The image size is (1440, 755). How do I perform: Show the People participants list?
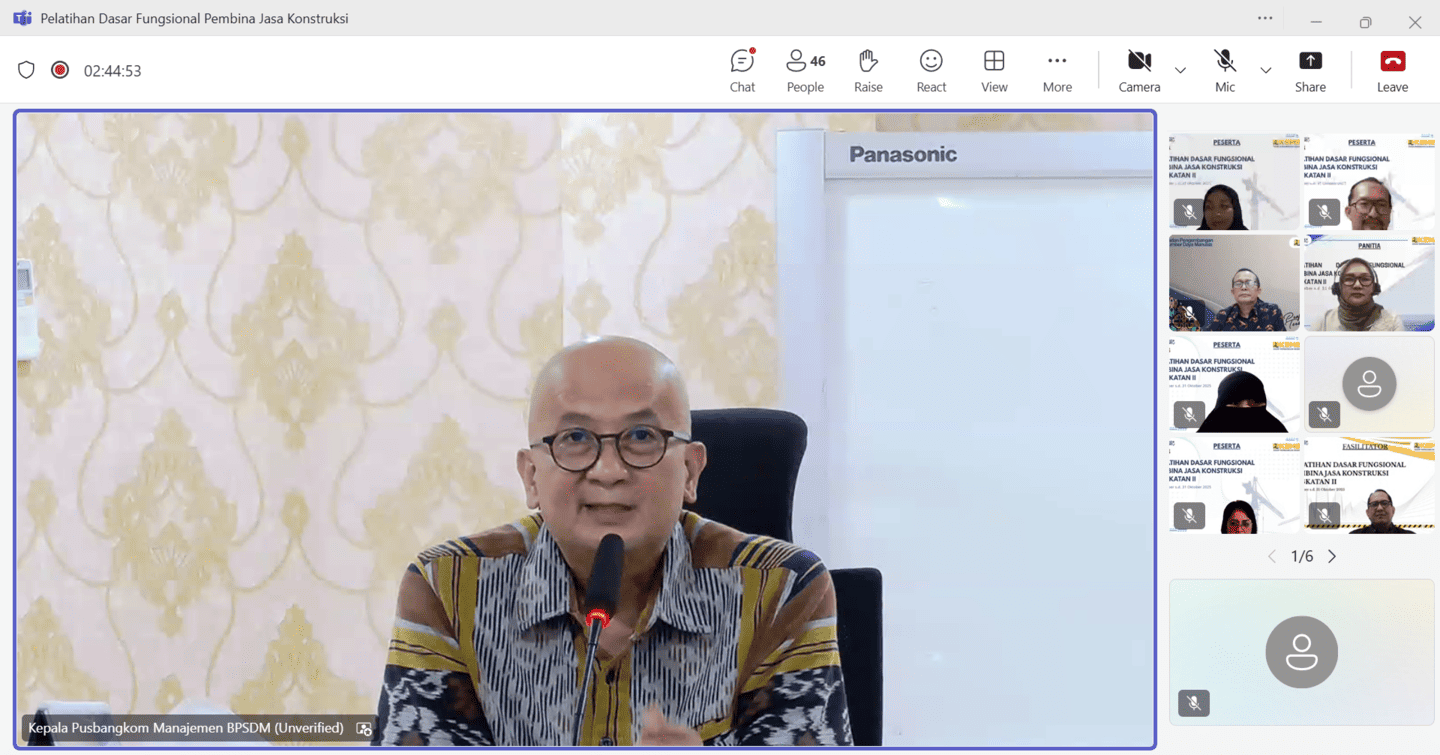coord(805,71)
